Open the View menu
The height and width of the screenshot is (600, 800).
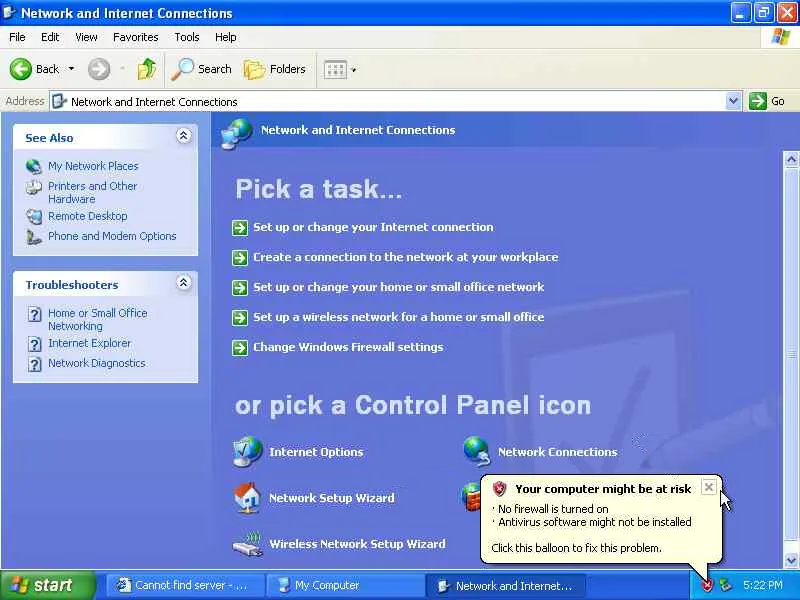(86, 37)
